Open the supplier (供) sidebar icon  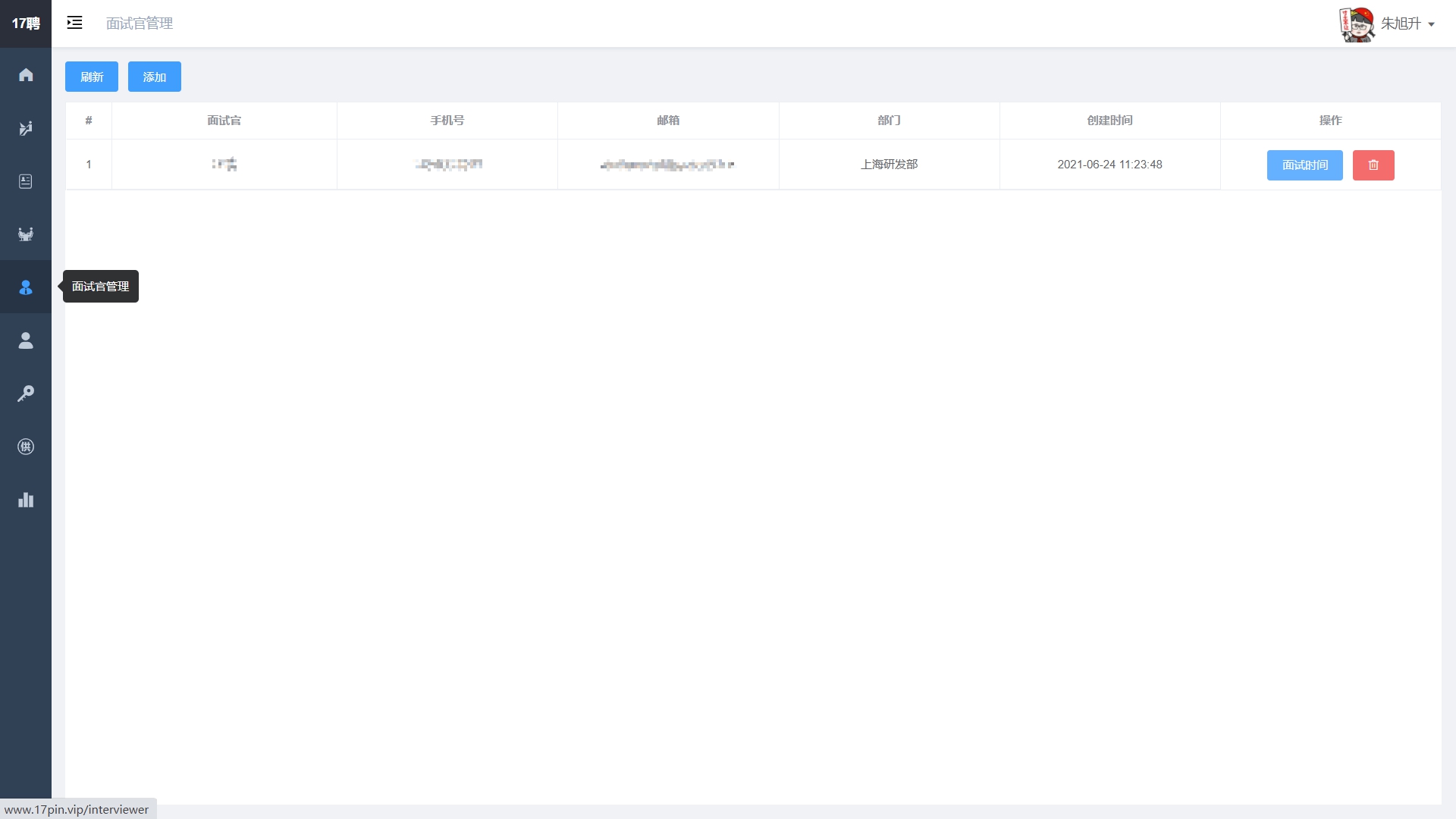pyautogui.click(x=26, y=446)
